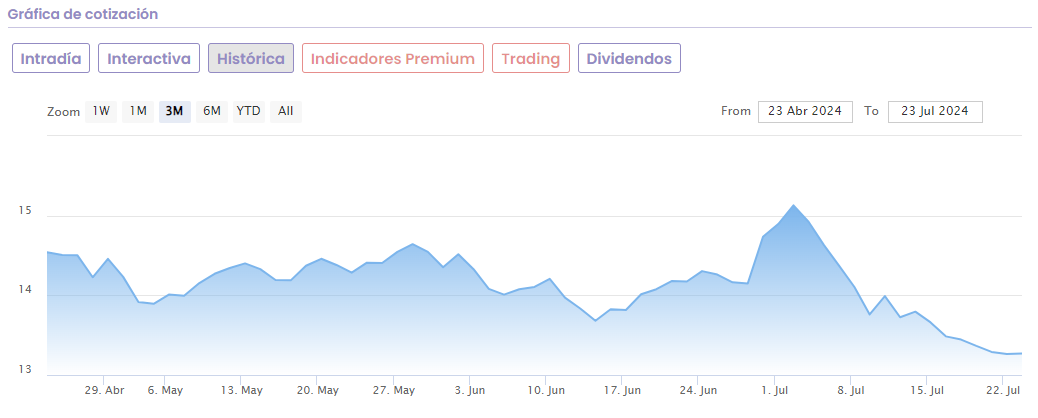Viewport: 1038px width, 418px height.
Task: Click the 22. Jul x-axis label
Action: pyautogui.click(x=1004, y=390)
